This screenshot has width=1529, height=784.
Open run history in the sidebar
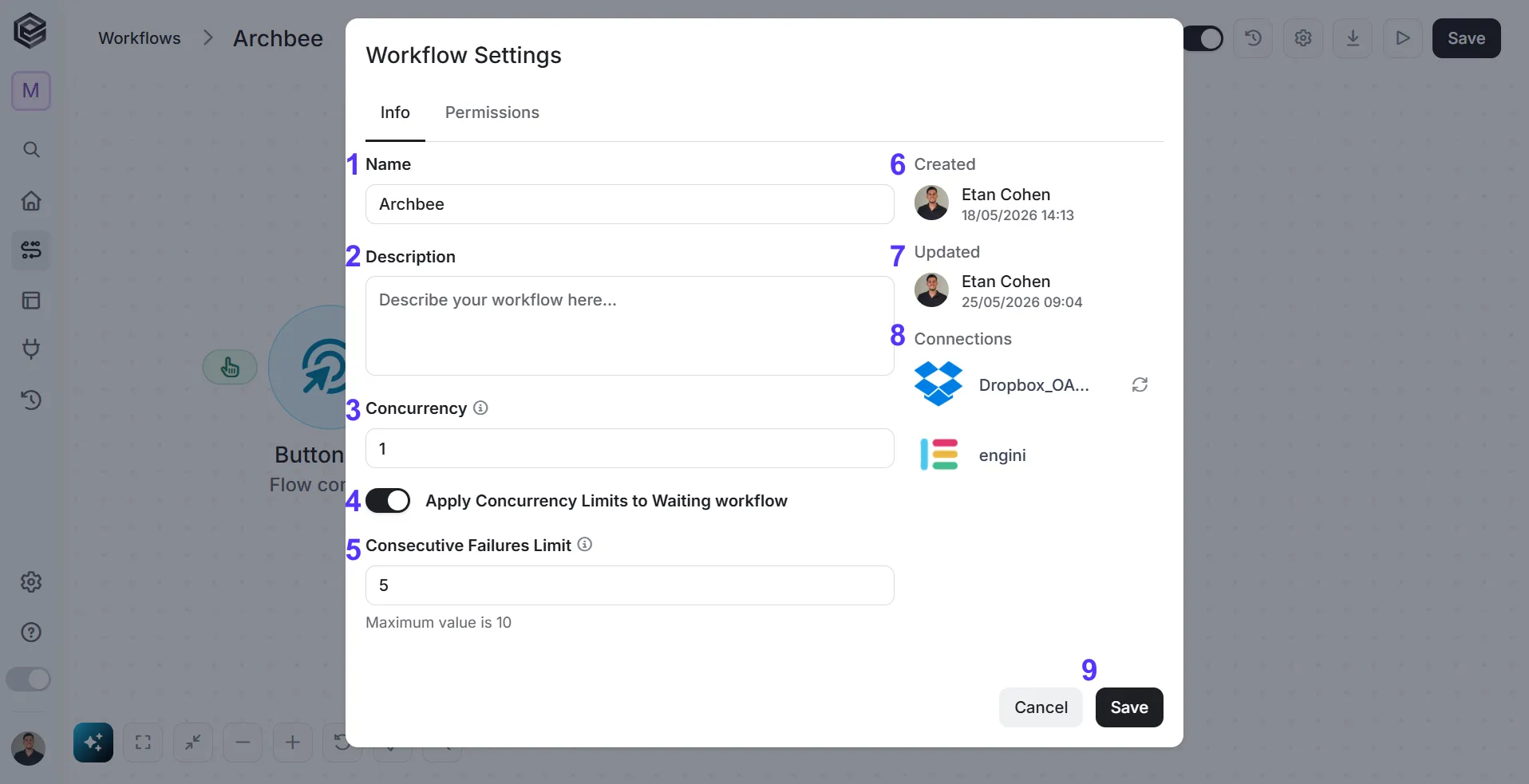point(31,400)
